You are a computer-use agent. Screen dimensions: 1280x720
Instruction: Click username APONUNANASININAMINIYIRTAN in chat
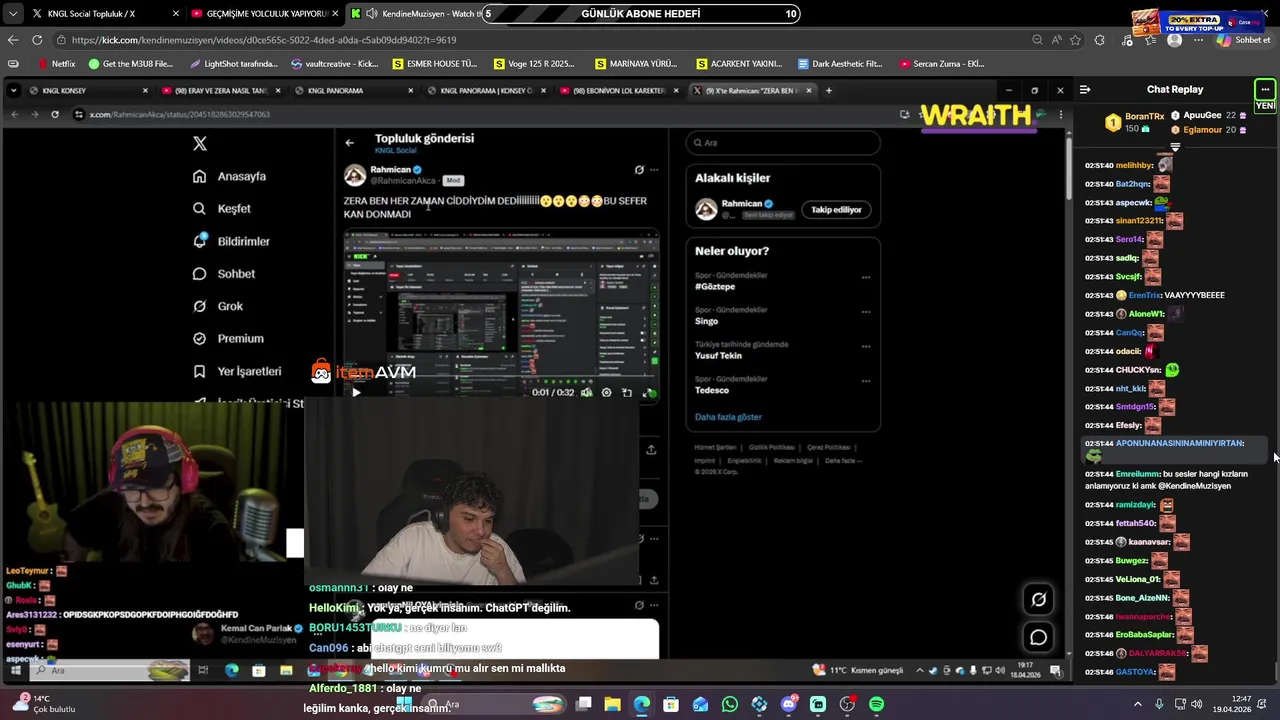[1180, 443]
